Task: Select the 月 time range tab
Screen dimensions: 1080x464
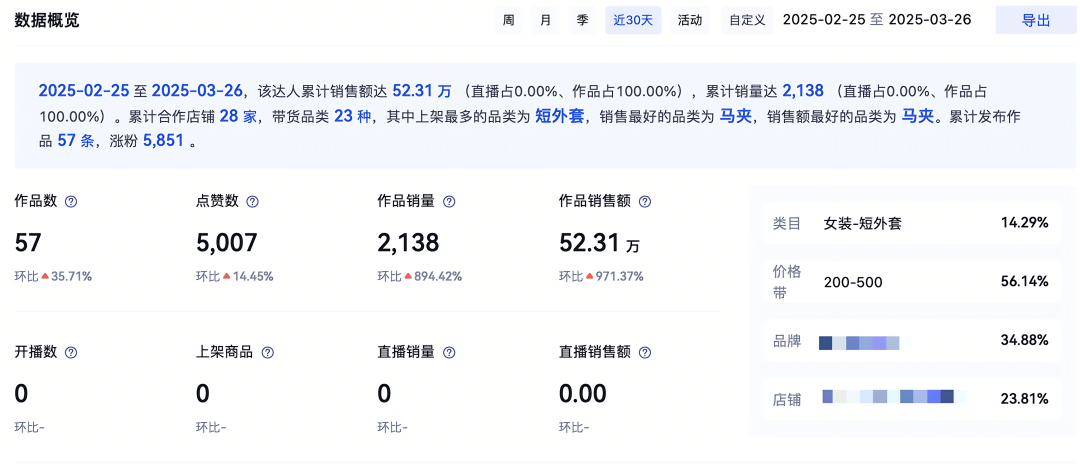Action: pos(546,20)
